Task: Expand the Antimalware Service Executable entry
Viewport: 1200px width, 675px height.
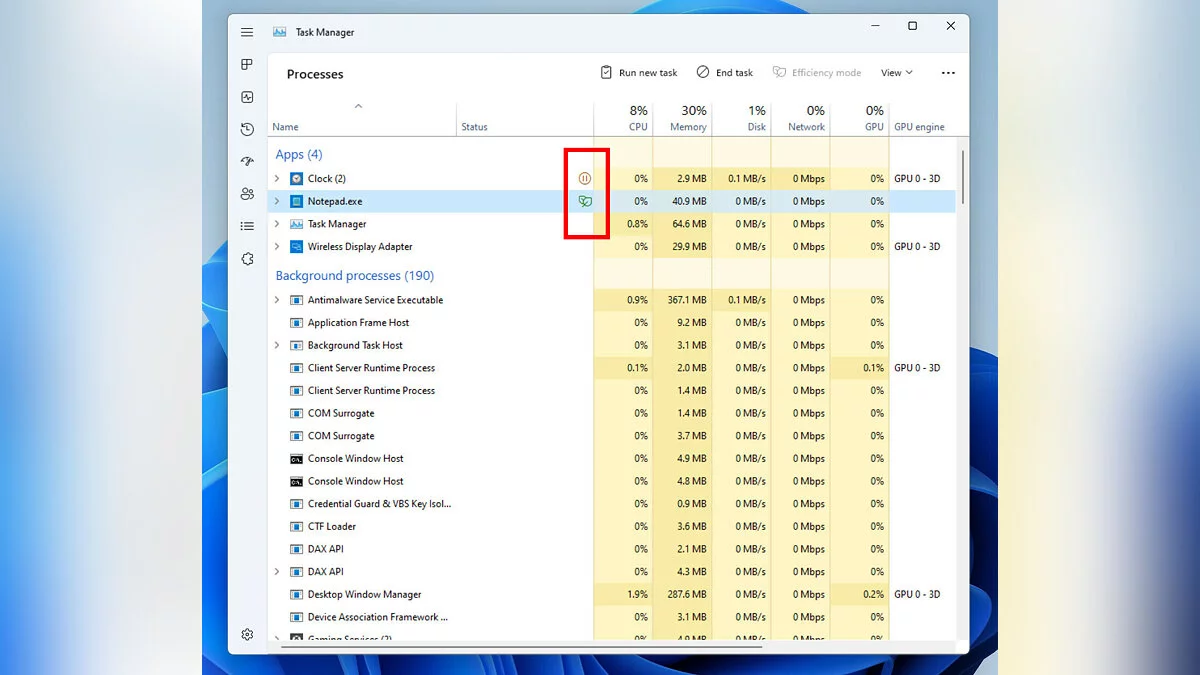Action: click(x=277, y=300)
